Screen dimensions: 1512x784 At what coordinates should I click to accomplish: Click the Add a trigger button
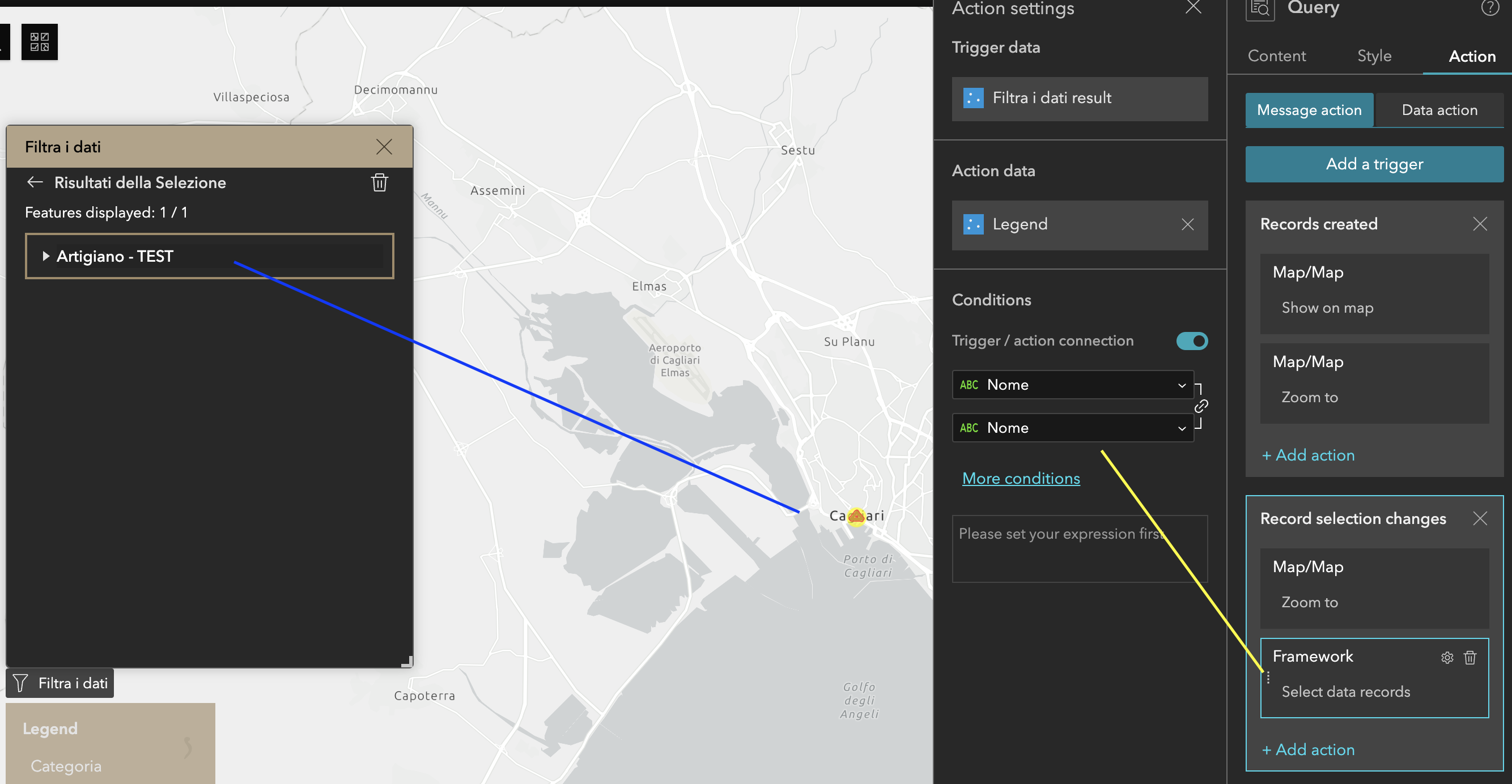pyautogui.click(x=1374, y=164)
